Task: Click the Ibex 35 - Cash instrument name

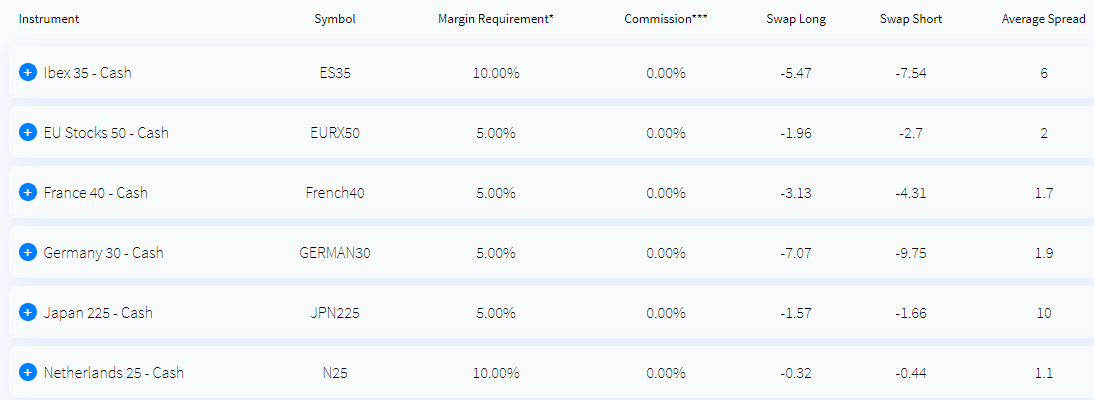Action: pos(87,73)
